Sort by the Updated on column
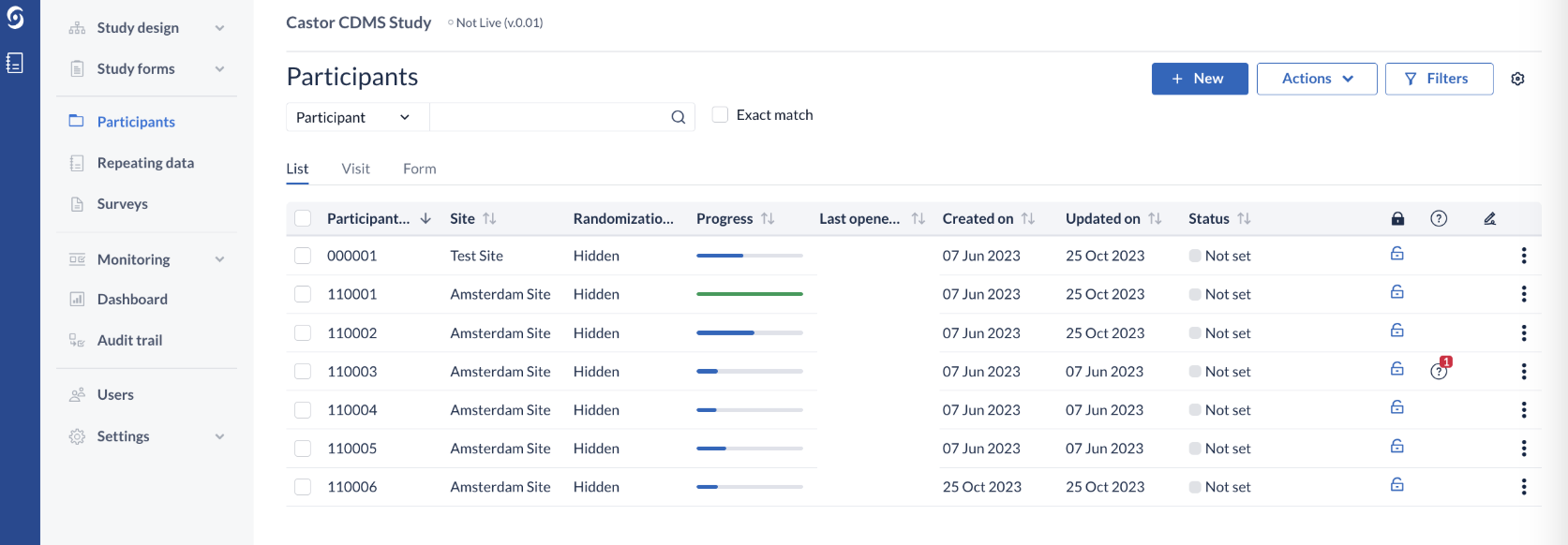1568x545 pixels. [x=1155, y=218]
